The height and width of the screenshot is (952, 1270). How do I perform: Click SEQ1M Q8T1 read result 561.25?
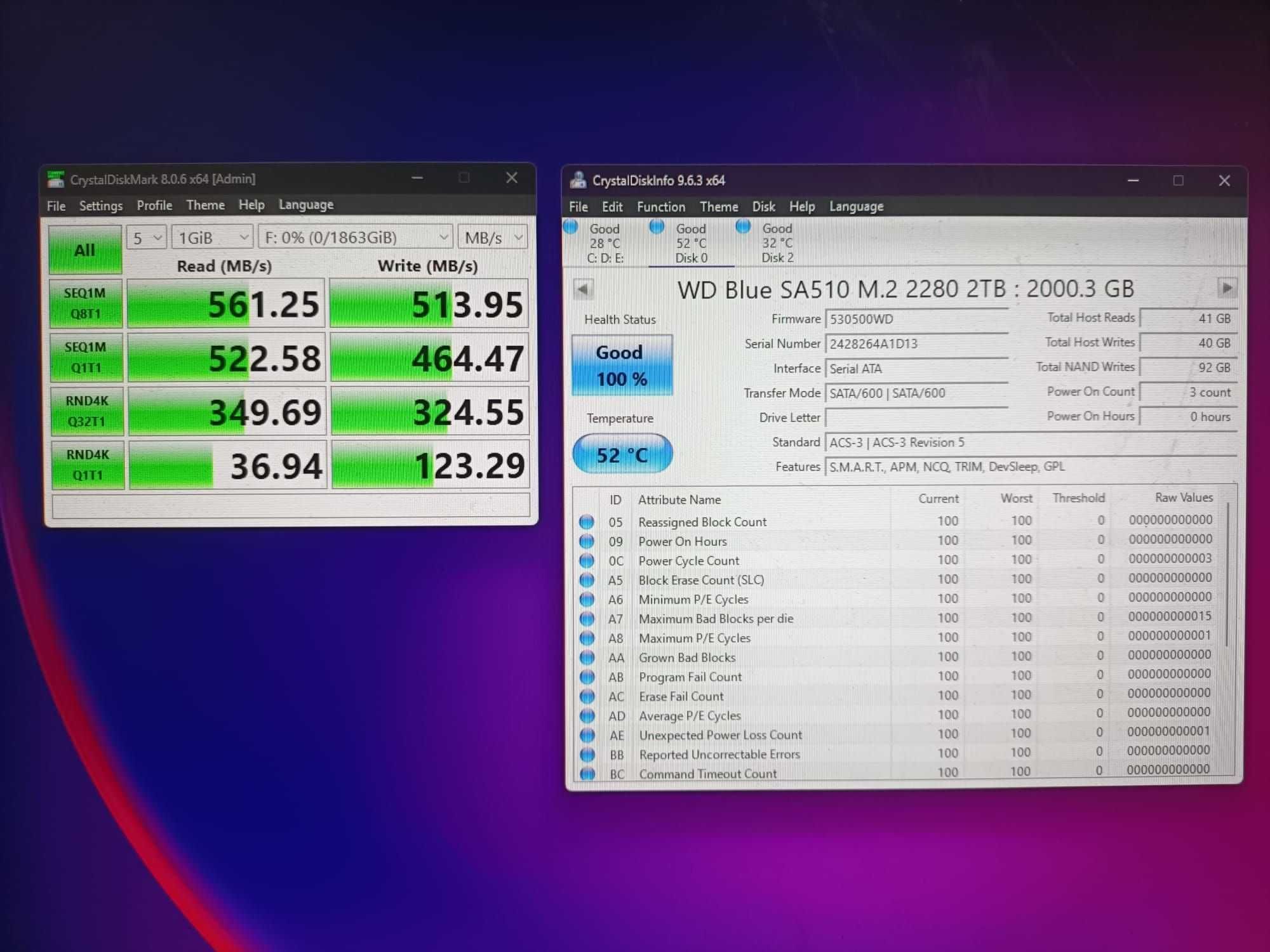[226, 304]
